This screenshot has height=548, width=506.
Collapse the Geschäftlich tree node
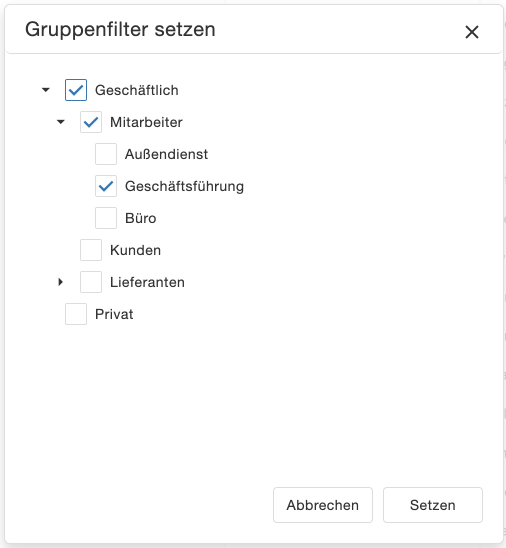(45, 90)
